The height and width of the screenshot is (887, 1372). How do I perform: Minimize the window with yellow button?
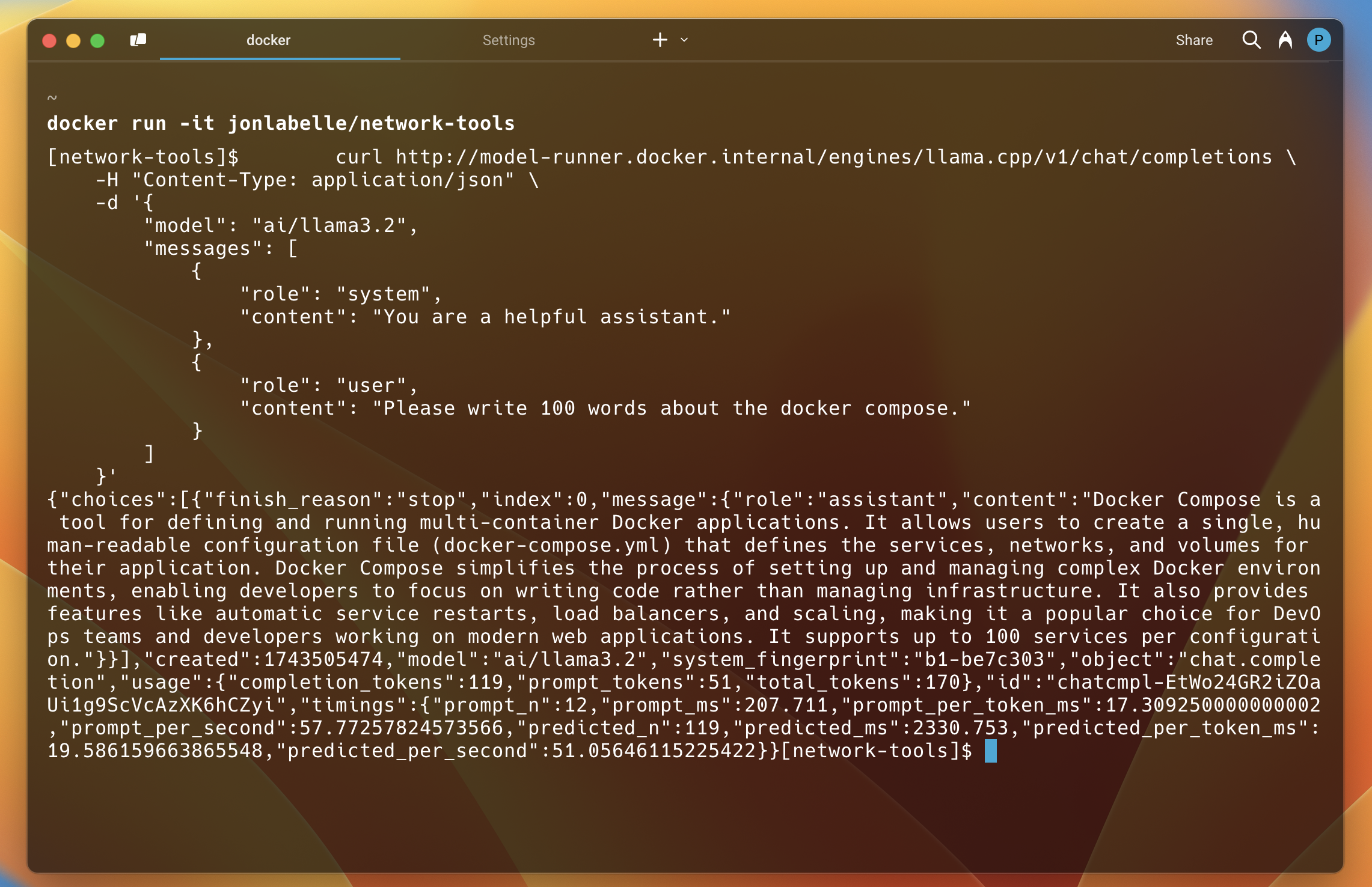(73, 40)
